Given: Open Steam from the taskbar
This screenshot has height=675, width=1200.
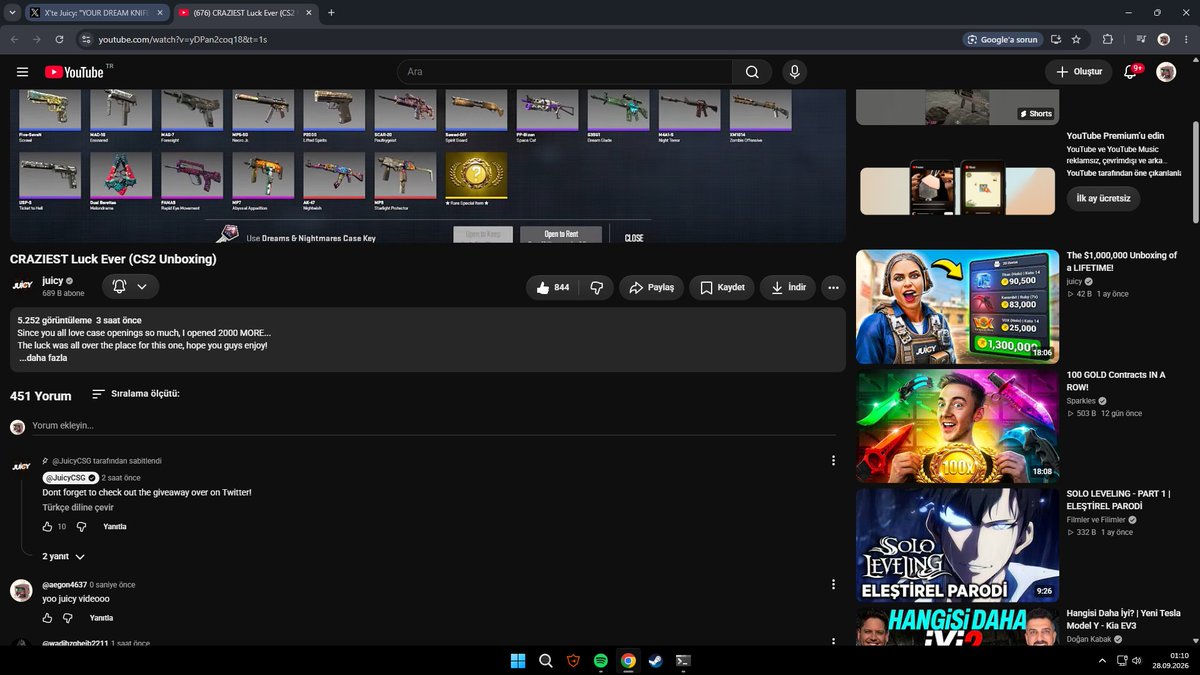Looking at the screenshot, I should [655, 660].
